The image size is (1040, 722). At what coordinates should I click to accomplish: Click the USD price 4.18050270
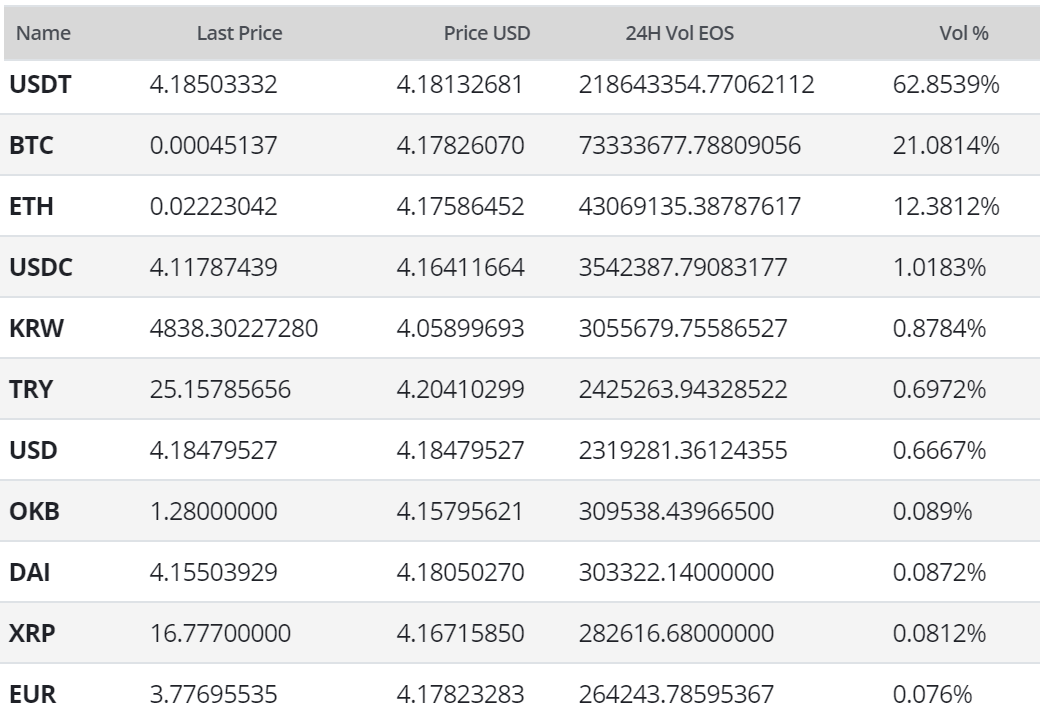(x=460, y=573)
